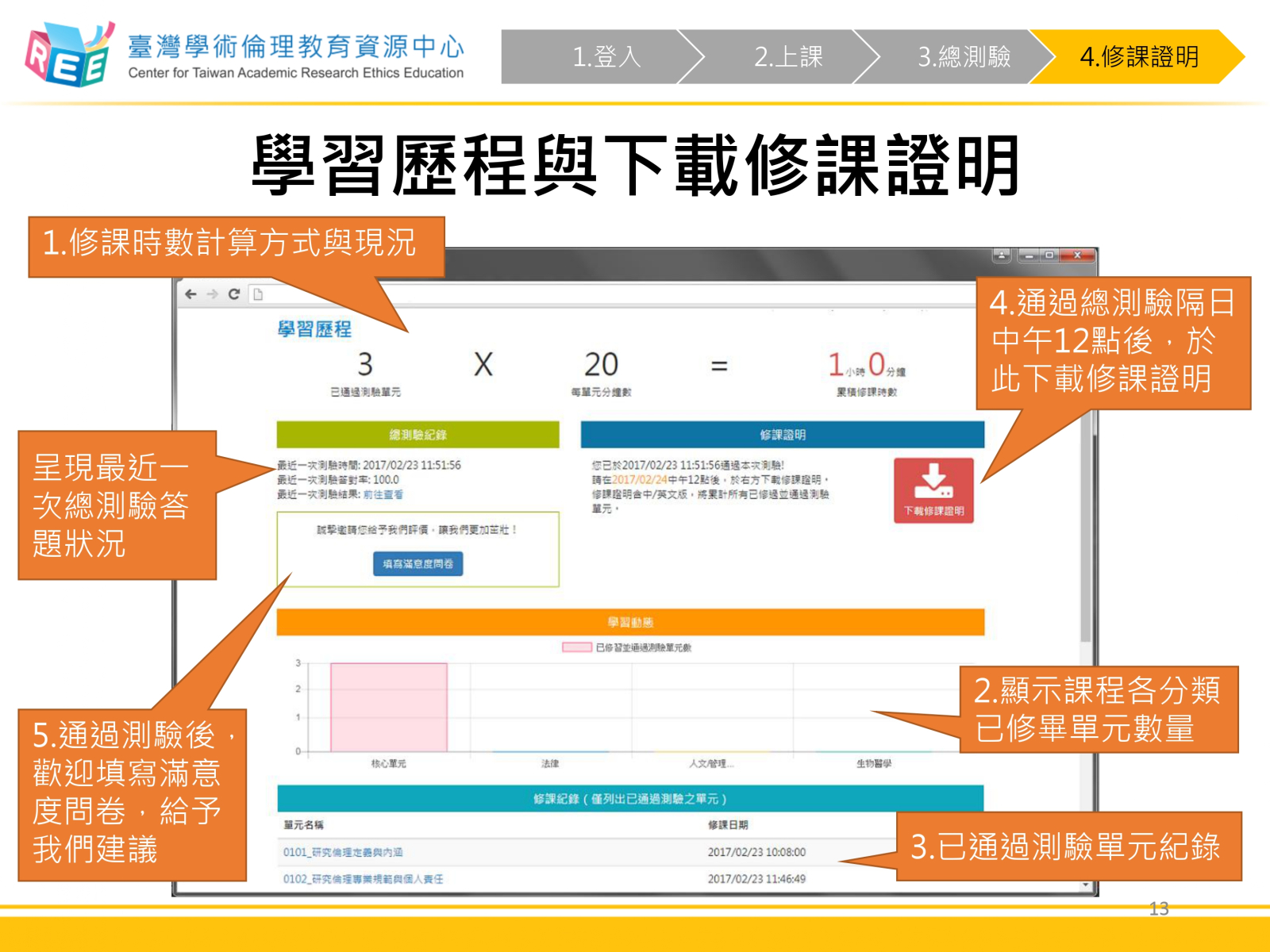Screen dimensions: 1270x952
Task: Open unit 0101_研究倫理定義與內涵 link
Action: 343,852
